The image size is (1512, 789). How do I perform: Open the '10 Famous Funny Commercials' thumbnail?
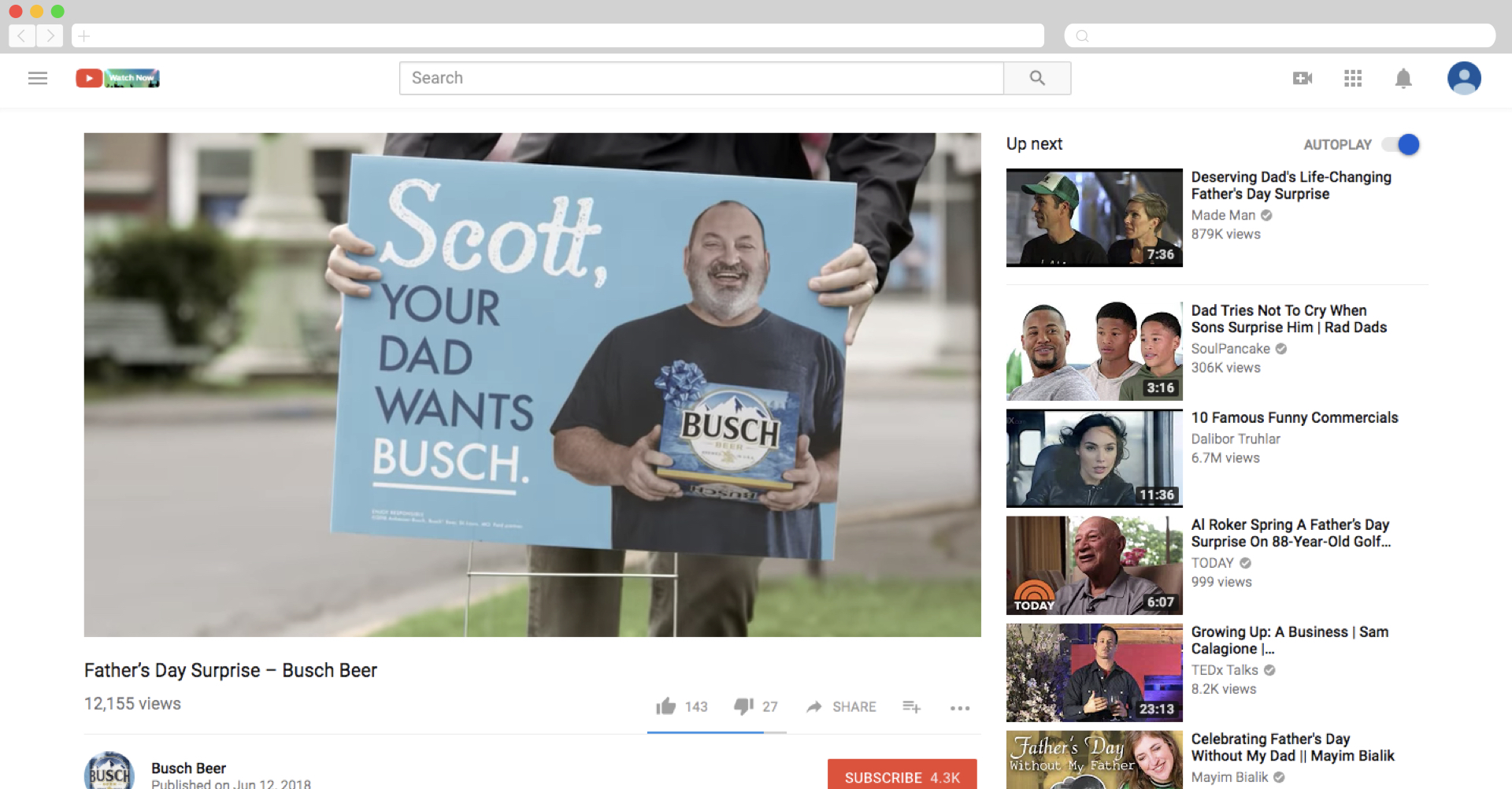click(1093, 457)
